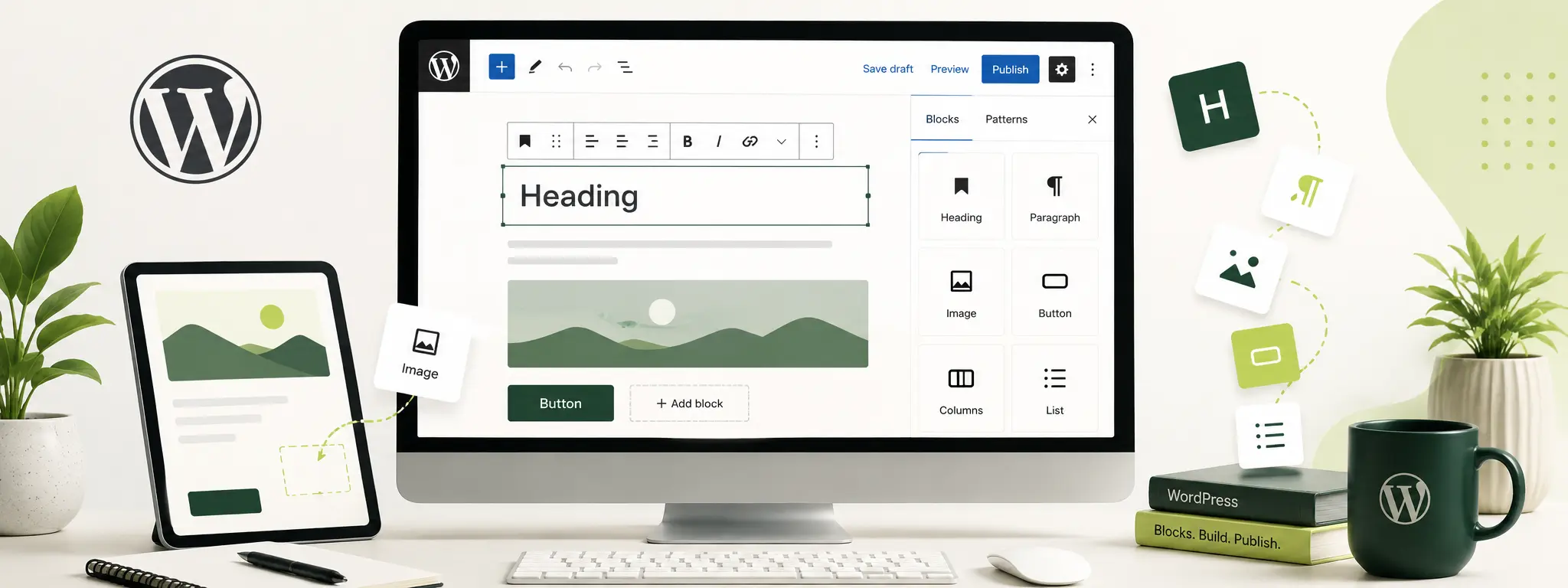Insert a Paragraph block from panel
This screenshot has height=588, width=1568.
coord(1055,197)
